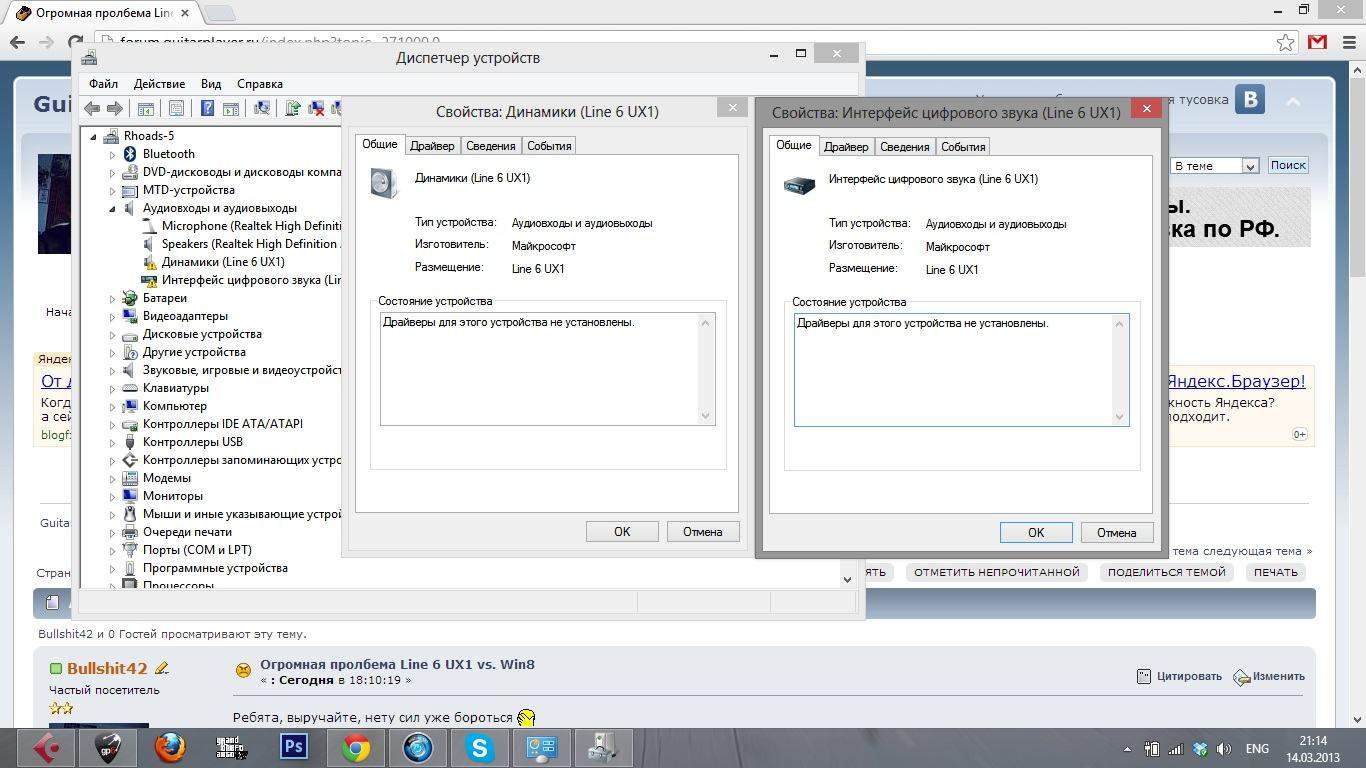1366x768 pixels.
Task: Click the Back arrow in Device Manager toolbar
Action: (x=92, y=108)
